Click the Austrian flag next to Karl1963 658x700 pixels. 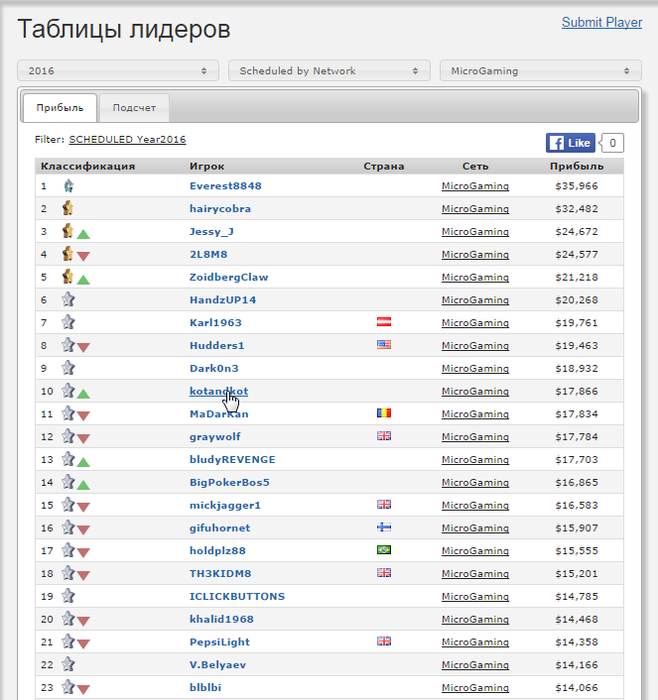pos(383,322)
